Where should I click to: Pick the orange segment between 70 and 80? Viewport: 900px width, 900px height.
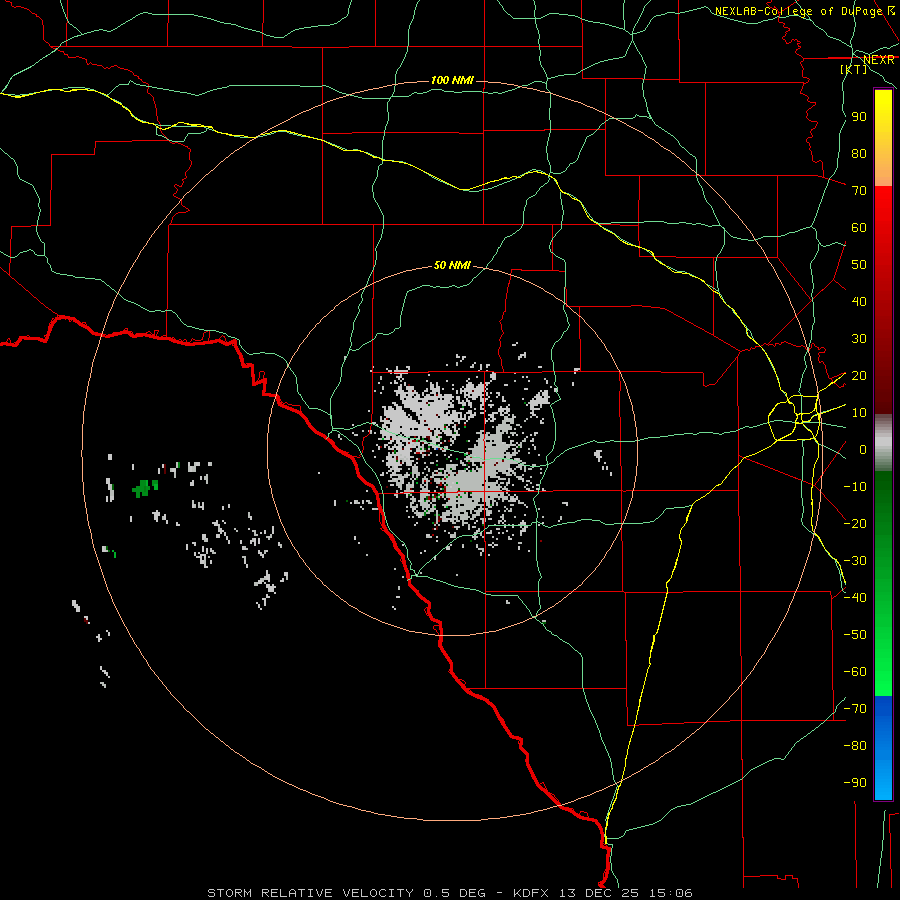pos(883,171)
